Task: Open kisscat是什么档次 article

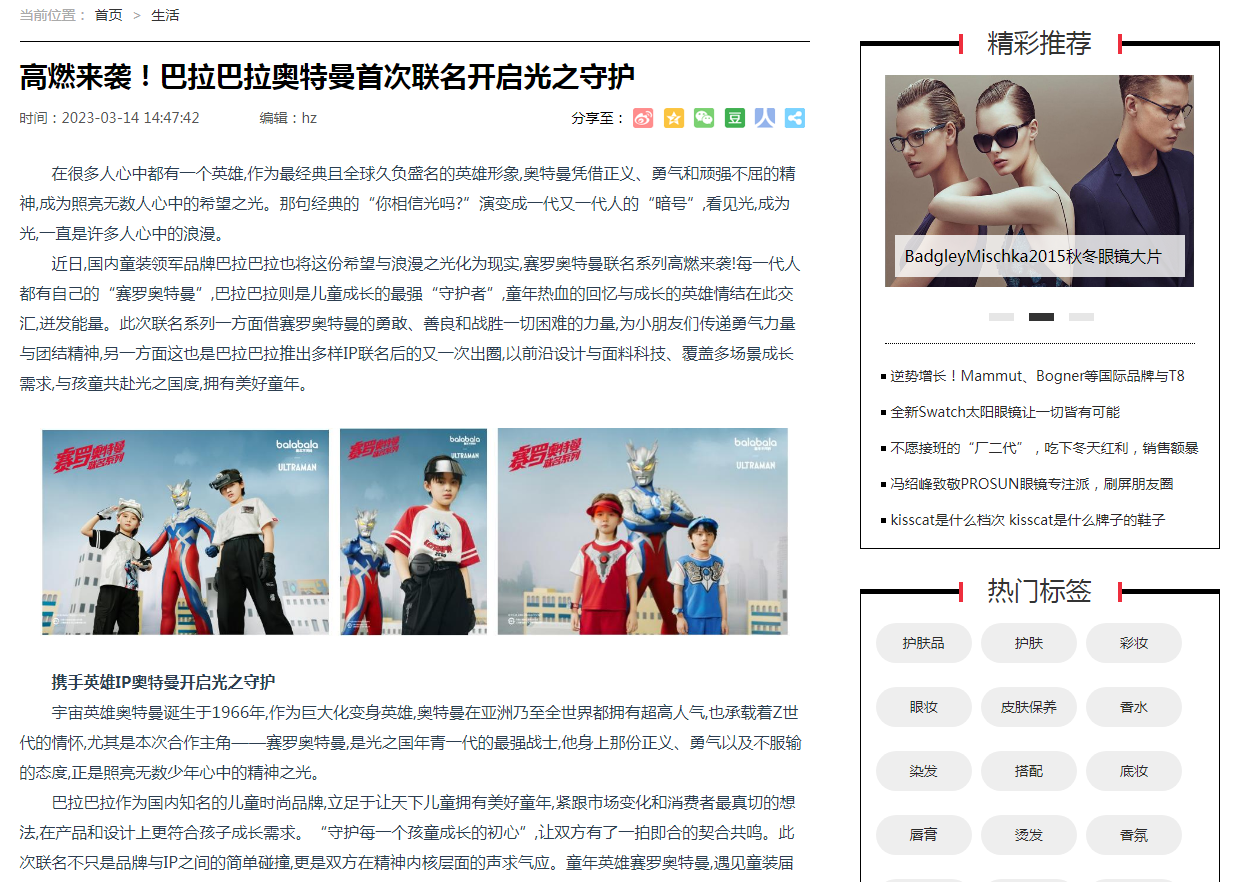Action: [x=1028, y=520]
